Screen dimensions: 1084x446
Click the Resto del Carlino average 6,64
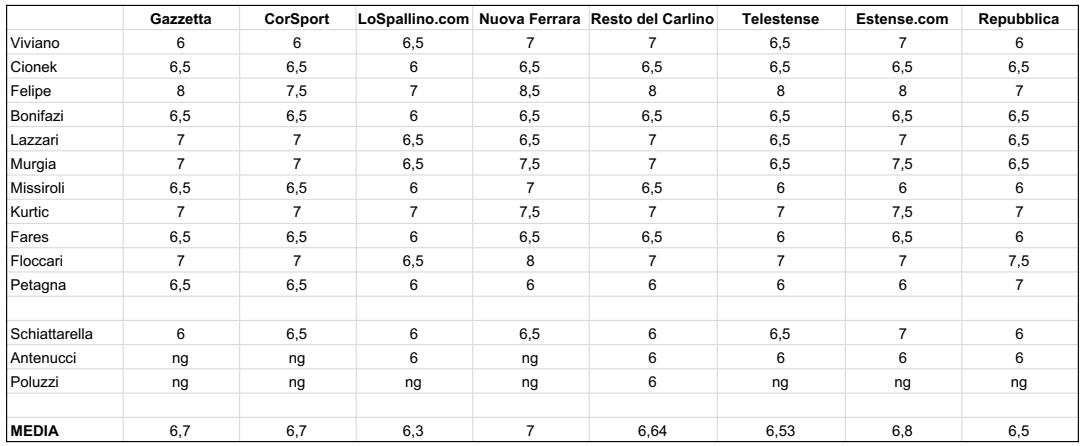tap(652, 431)
